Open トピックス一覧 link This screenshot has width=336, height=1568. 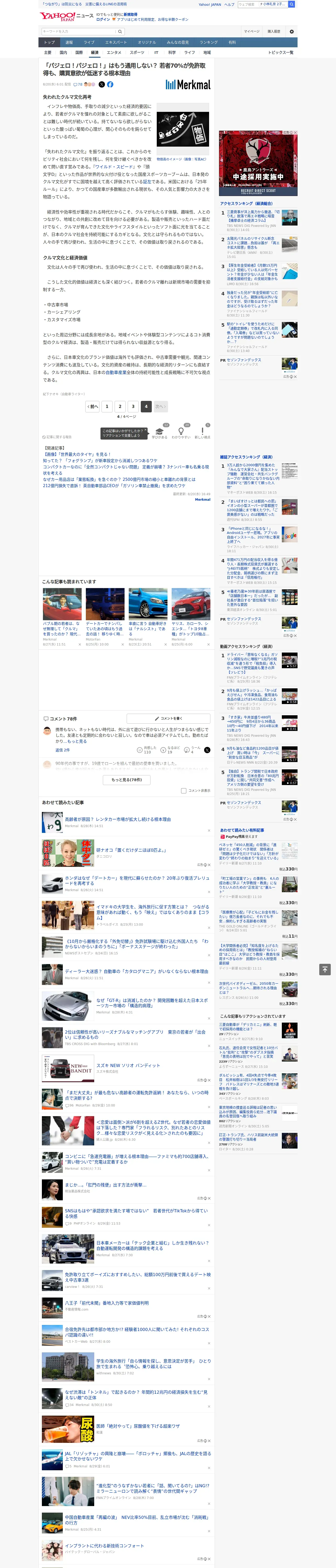[x=281, y=52]
